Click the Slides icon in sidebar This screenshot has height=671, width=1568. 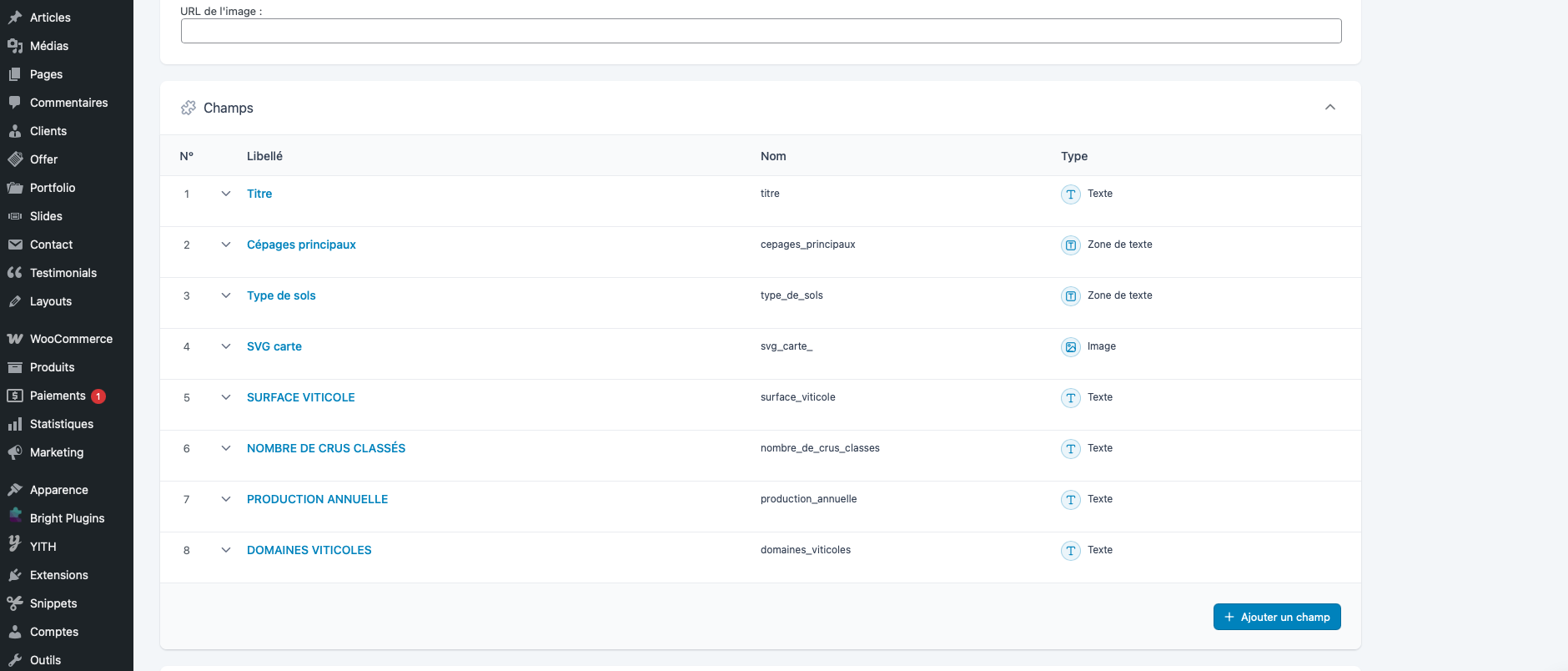[15, 216]
